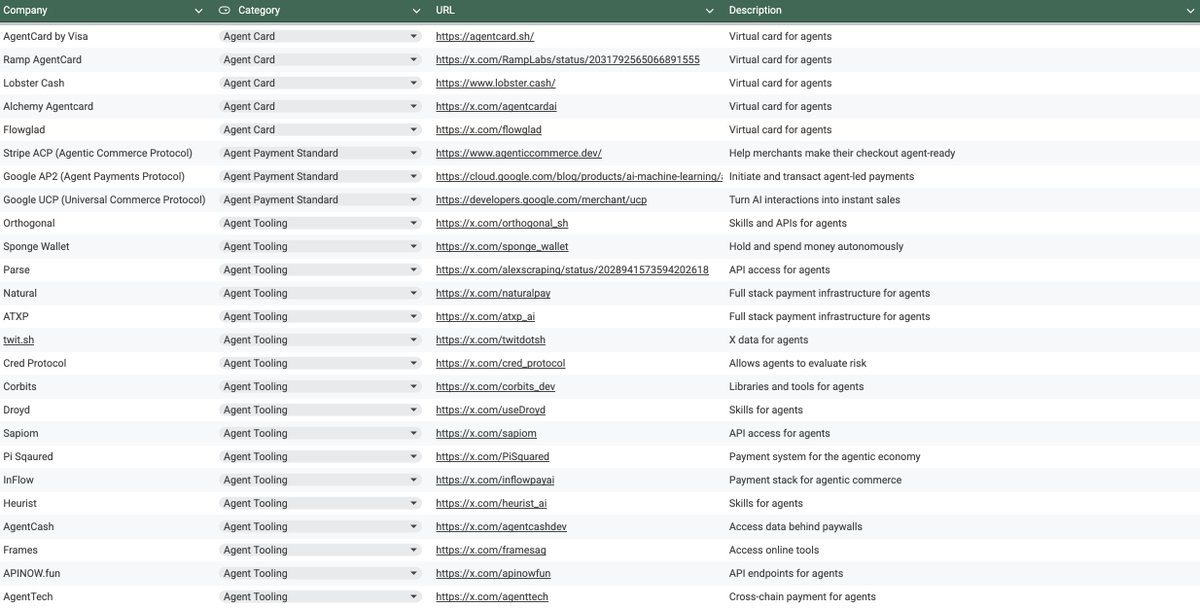Viewport: 1200px width, 608px height.
Task: Open the x.com/apinowfun link
Action: 493,573
